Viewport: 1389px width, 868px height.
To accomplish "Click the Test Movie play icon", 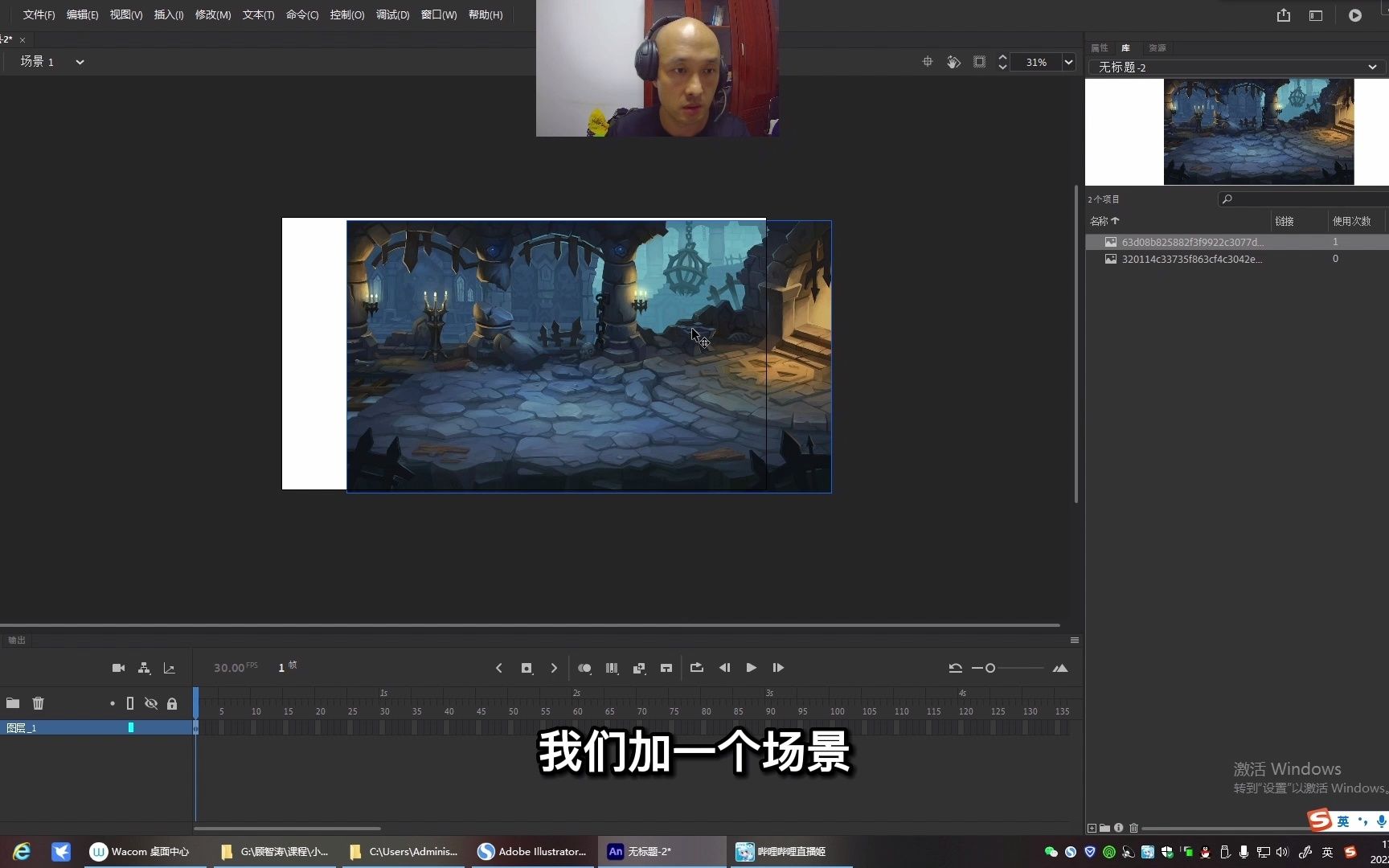I will click(1355, 15).
